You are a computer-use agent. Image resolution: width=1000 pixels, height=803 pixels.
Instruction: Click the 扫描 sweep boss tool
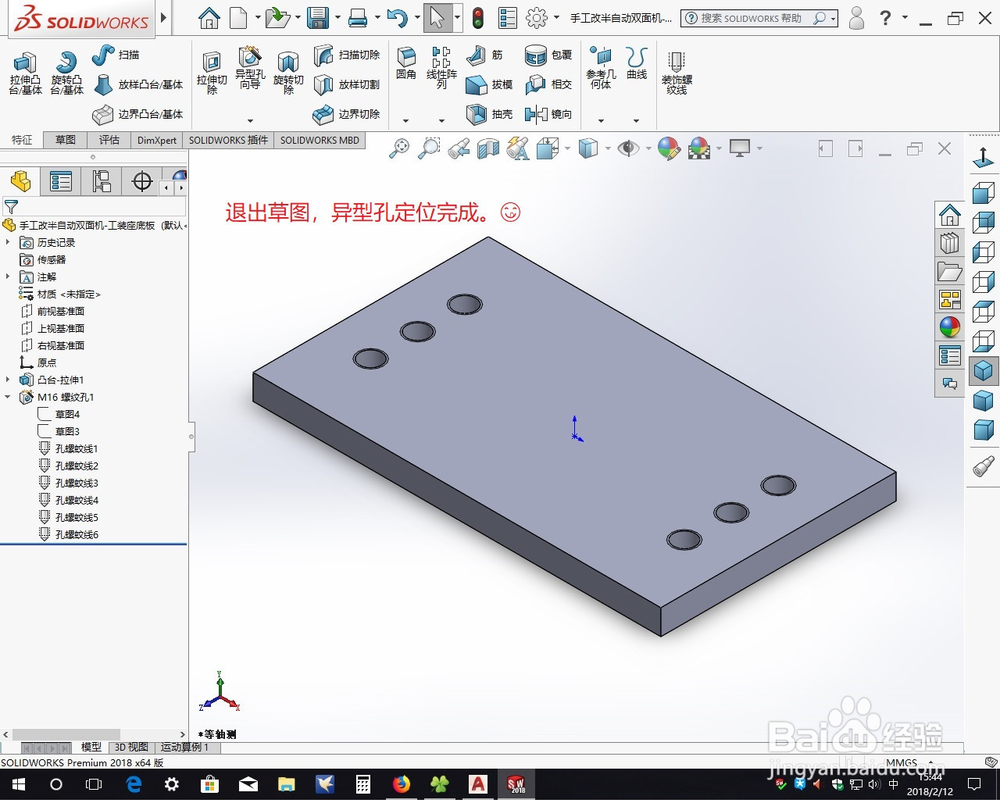[115, 55]
